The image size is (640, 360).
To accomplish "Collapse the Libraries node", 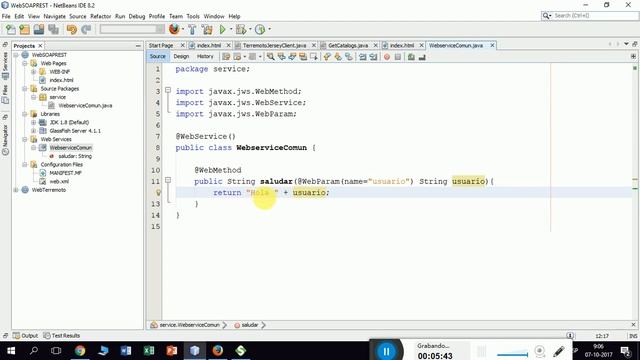I will [x=25, y=114].
